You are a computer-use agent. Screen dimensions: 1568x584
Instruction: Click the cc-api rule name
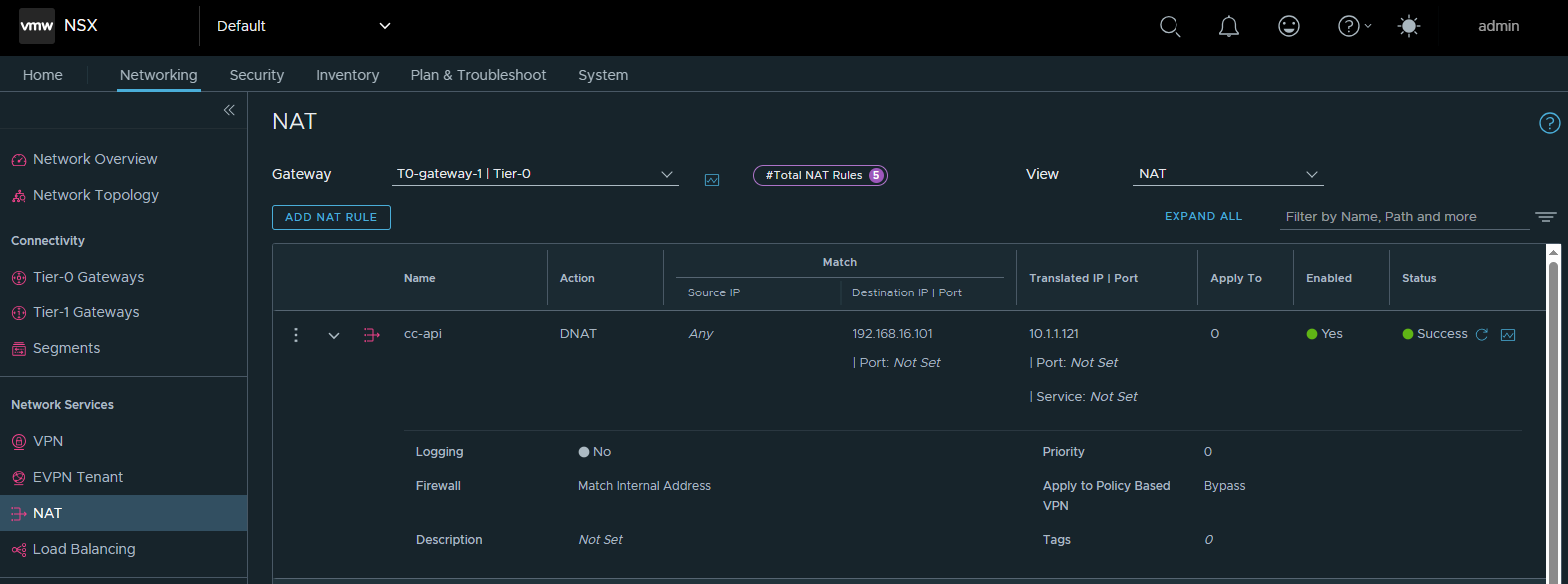[x=423, y=334]
